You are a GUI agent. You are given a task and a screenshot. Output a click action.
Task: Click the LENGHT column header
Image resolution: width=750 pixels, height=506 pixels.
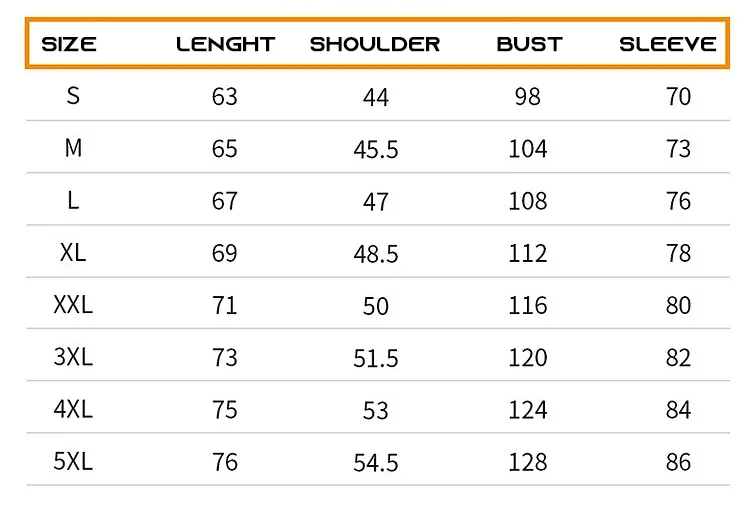coord(225,44)
